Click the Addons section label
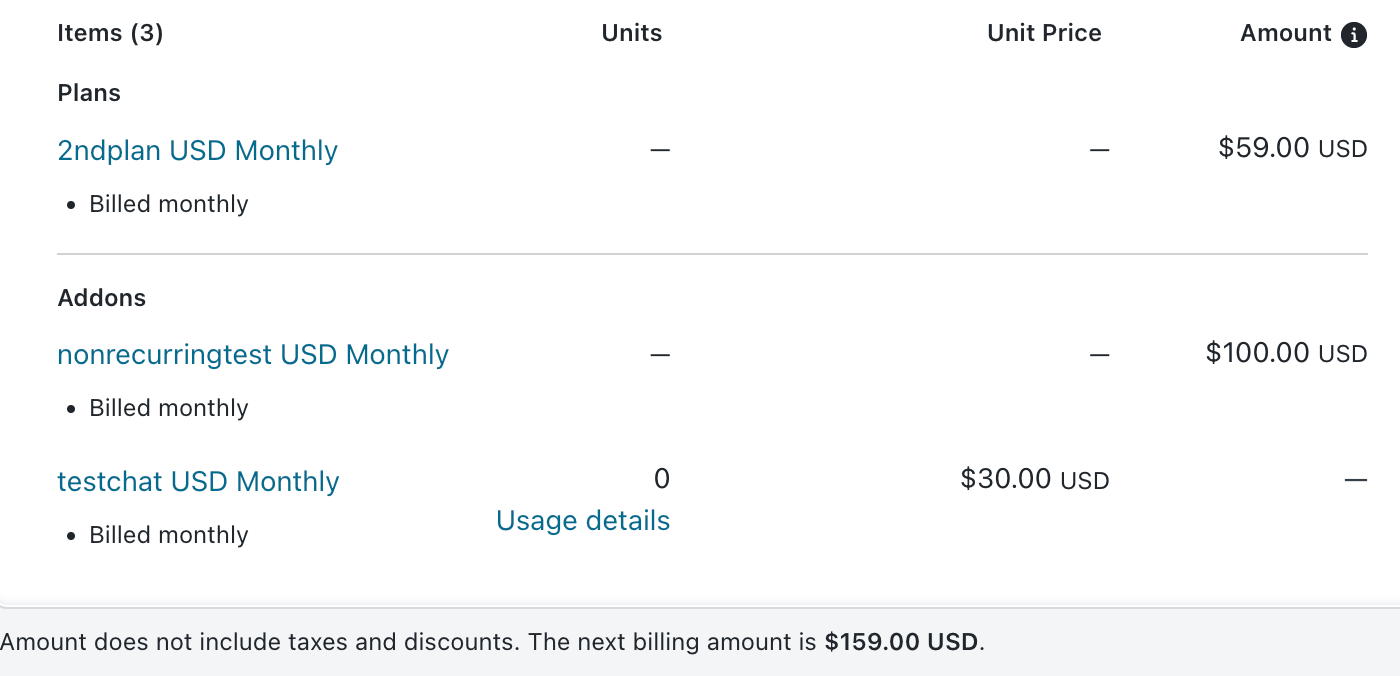Screen dimensions: 1400x676 [102, 298]
